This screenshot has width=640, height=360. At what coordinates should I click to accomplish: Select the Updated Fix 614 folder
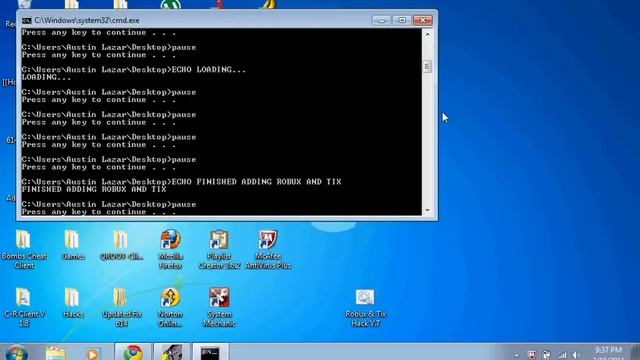(121, 307)
